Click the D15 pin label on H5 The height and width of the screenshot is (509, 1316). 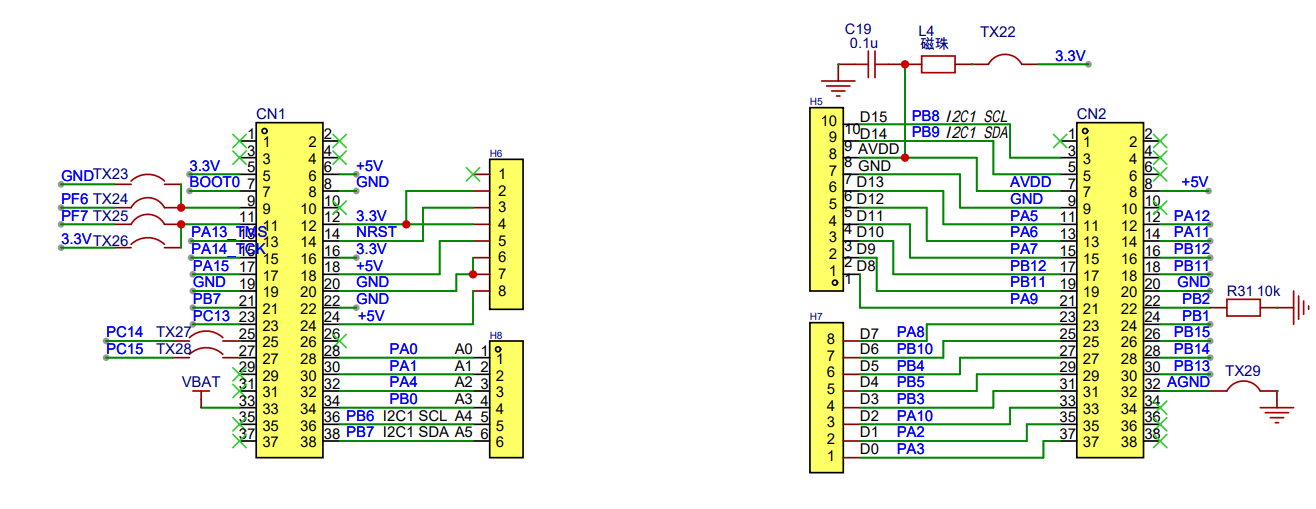point(873,116)
